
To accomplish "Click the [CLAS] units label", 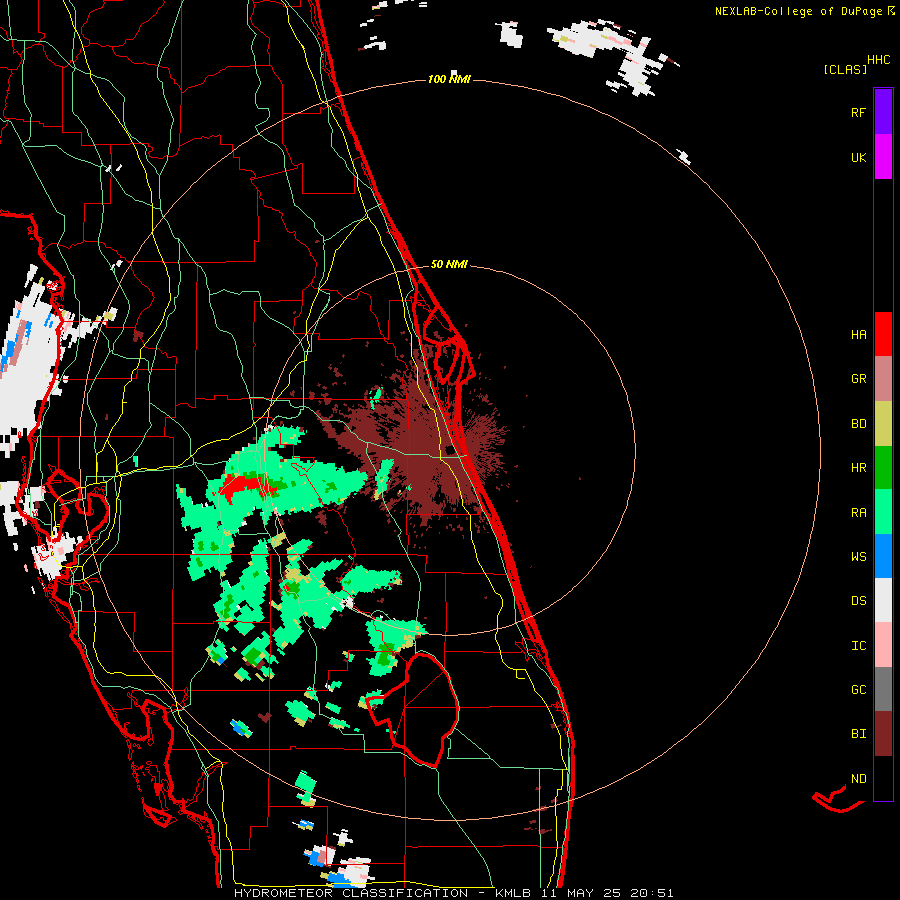I will [x=845, y=69].
